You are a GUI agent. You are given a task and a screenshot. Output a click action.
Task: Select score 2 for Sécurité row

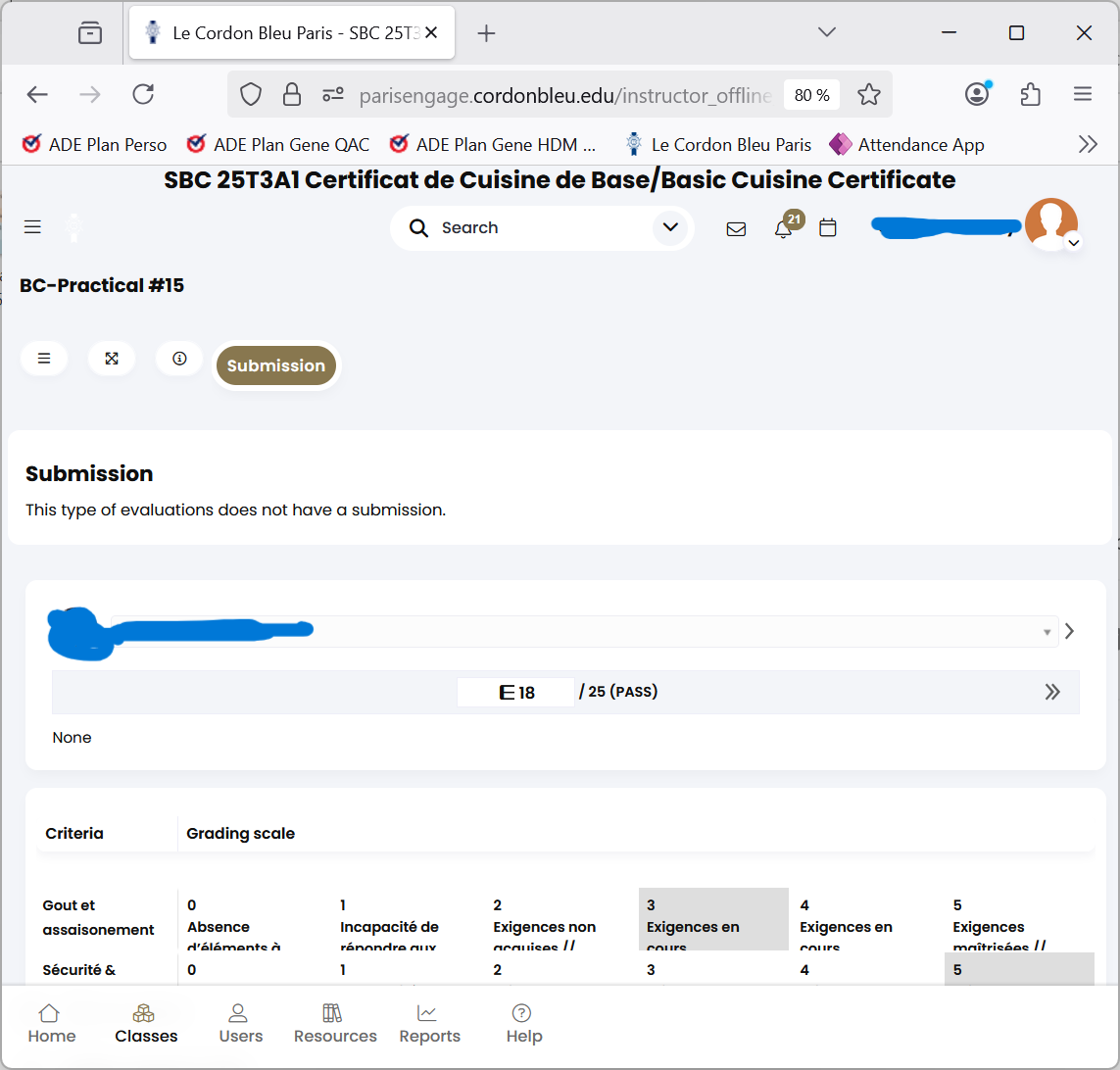pos(560,969)
